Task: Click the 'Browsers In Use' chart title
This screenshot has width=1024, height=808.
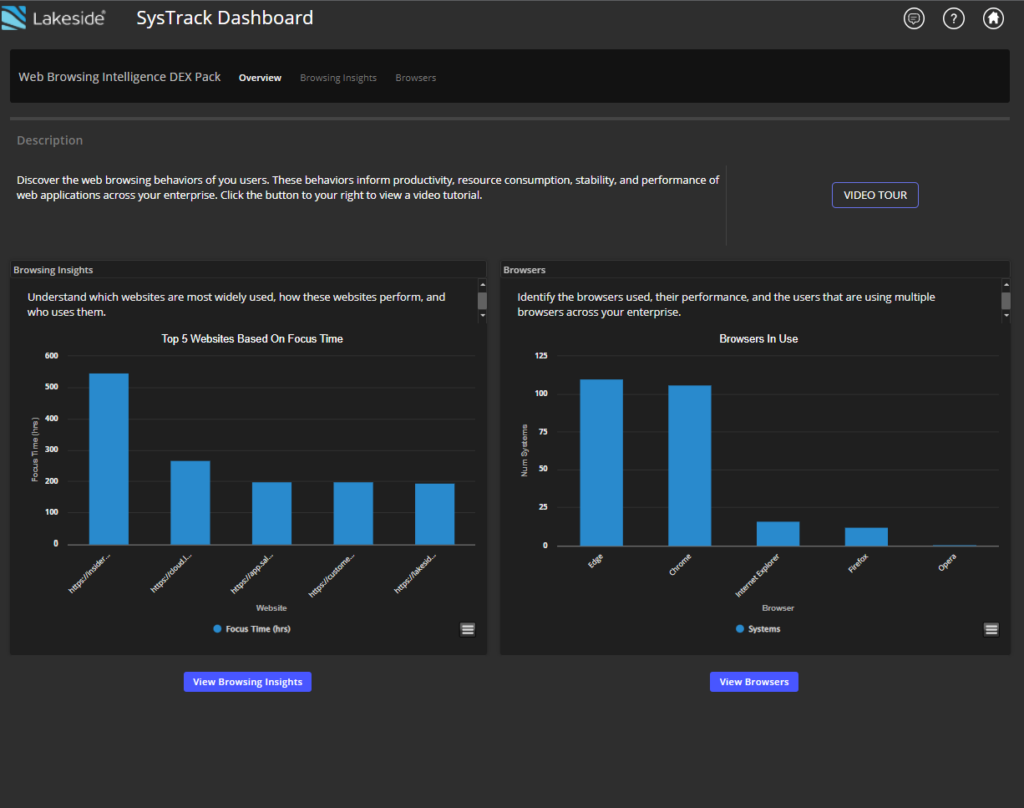Action: 758,339
